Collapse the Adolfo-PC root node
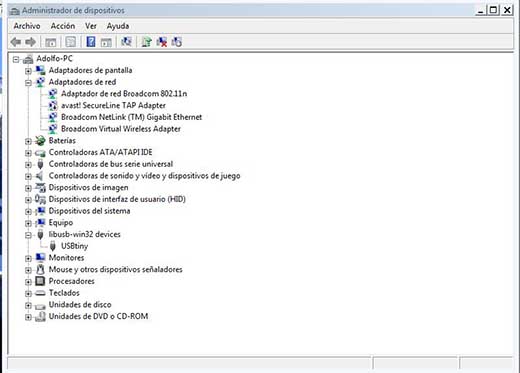 (16, 59)
